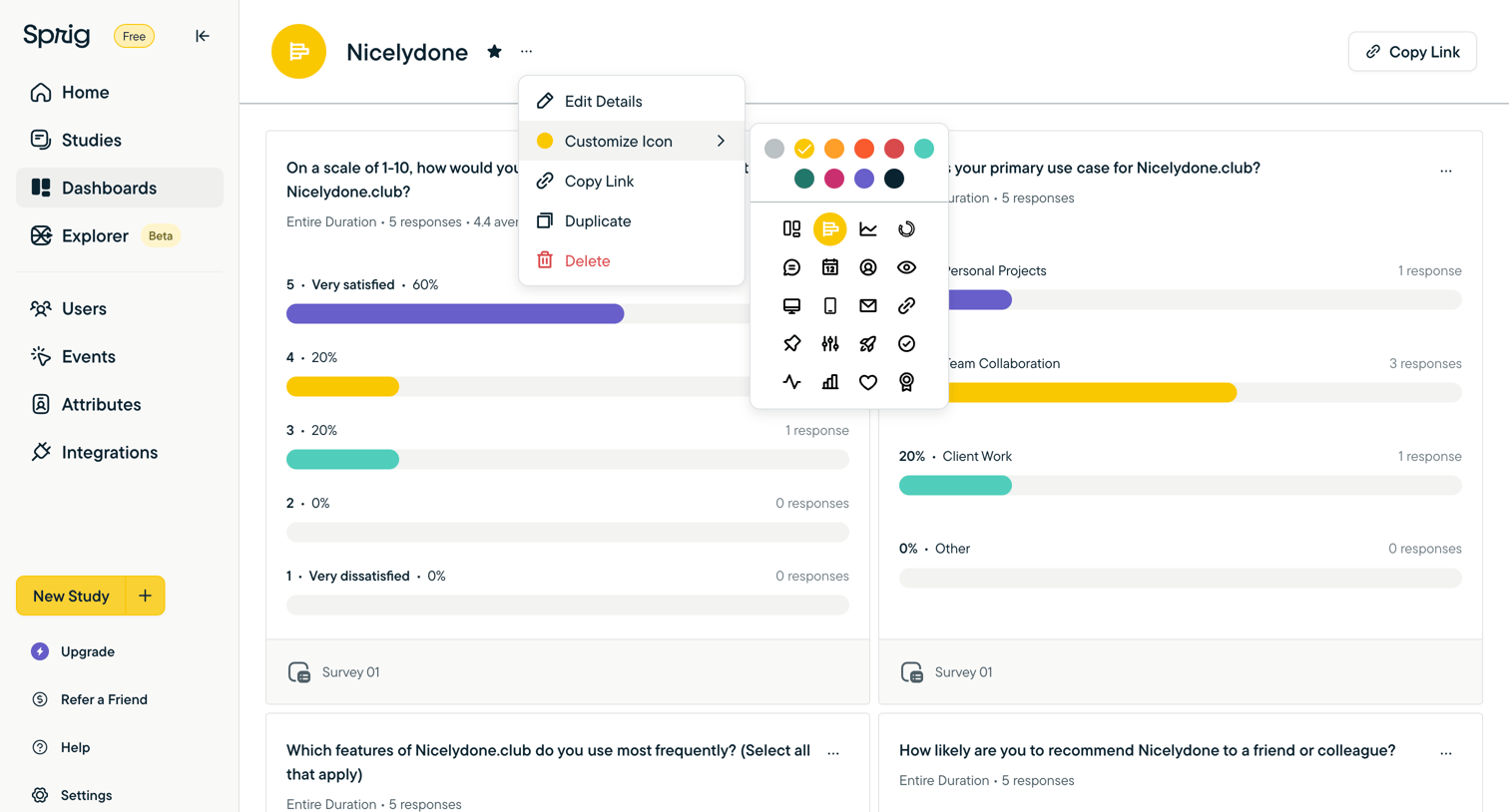The height and width of the screenshot is (812, 1509).
Task: Choose the chain link icon in the grid
Action: tap(906, 305)
